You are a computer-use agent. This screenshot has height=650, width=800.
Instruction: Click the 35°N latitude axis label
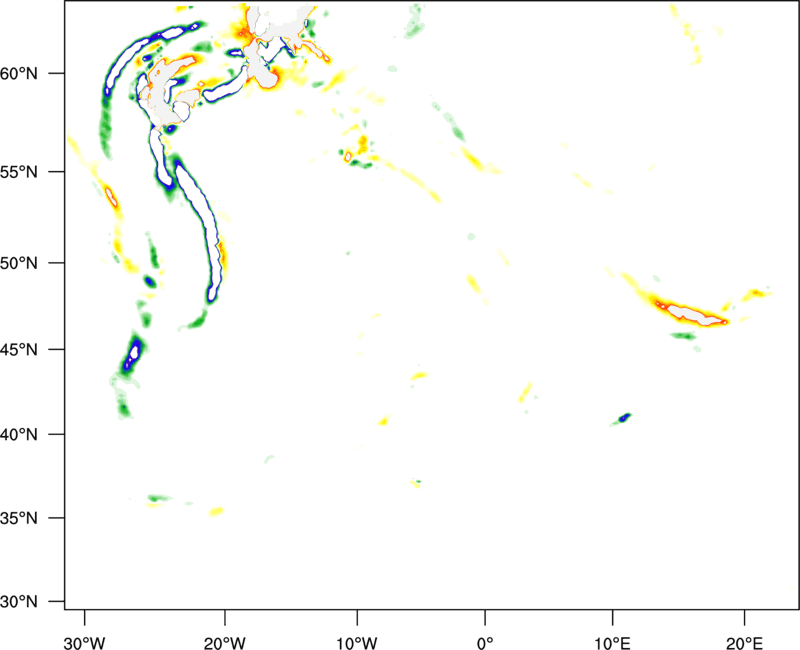point(33,518)
